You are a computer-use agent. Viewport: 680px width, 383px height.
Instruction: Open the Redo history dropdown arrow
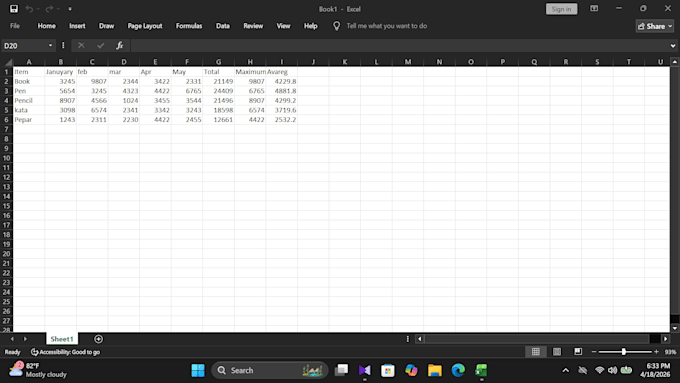(58, 9)
